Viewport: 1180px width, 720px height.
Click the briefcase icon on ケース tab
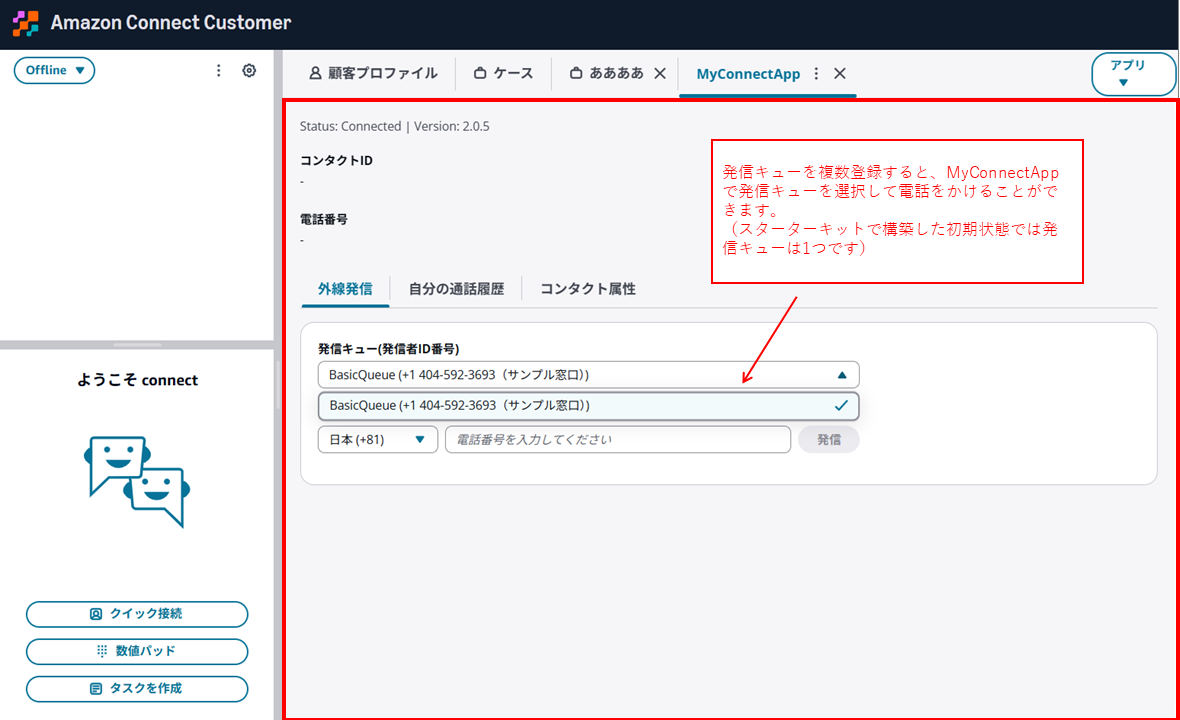[x=480, y=73]
